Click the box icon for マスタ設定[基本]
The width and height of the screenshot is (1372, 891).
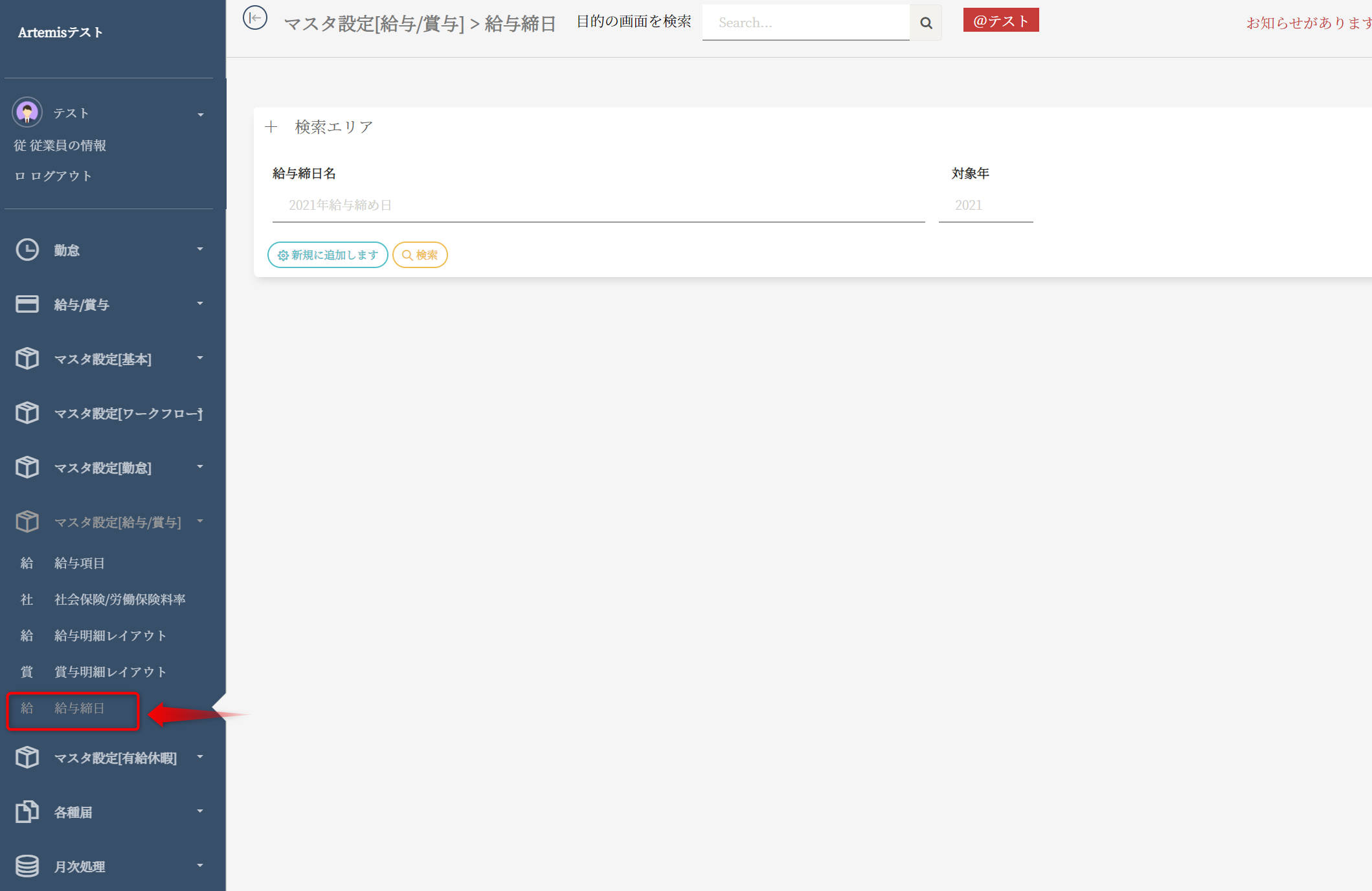pos(27,359)
